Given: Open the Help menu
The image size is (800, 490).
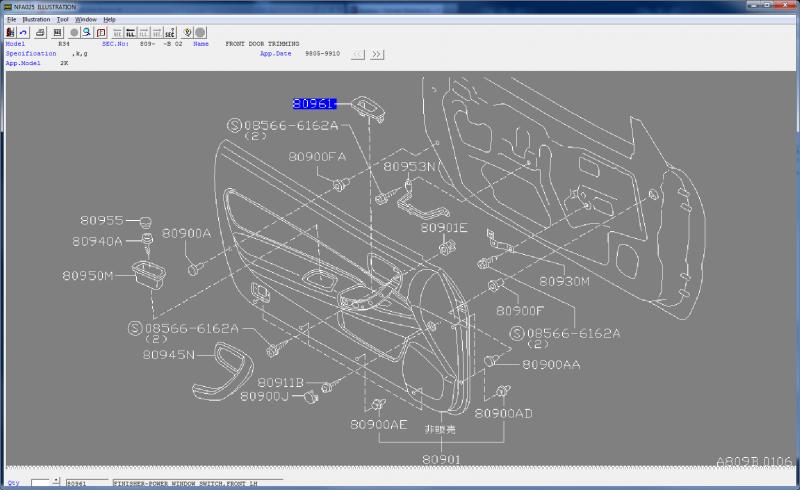Looking at the screenshot, I should [x=110, y=19].
